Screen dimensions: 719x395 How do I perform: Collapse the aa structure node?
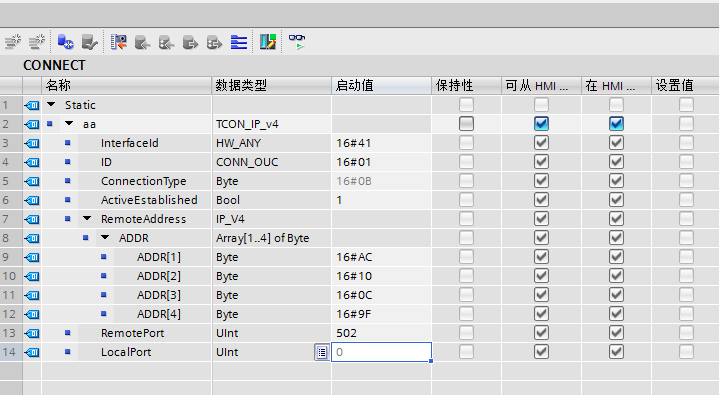pyautogui.click(x=69, y=123)
